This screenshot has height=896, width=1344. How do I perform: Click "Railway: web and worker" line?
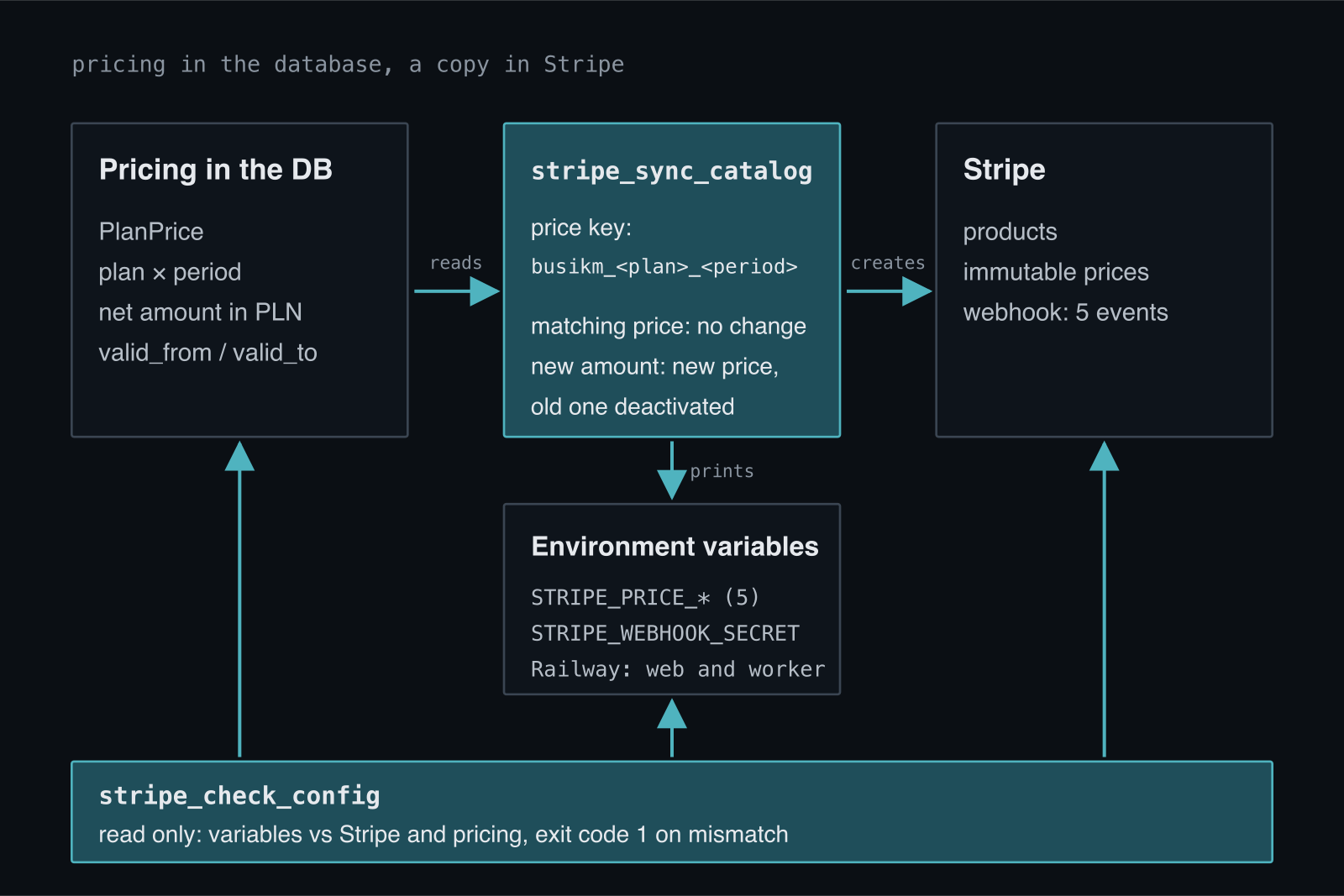pos(678,669)
